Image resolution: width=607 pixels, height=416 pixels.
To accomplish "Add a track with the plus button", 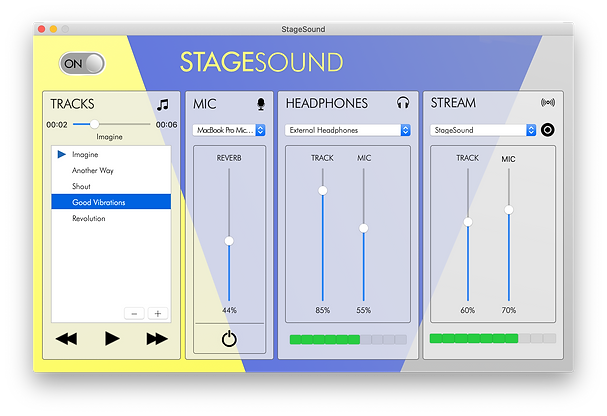I will [158, 313].
